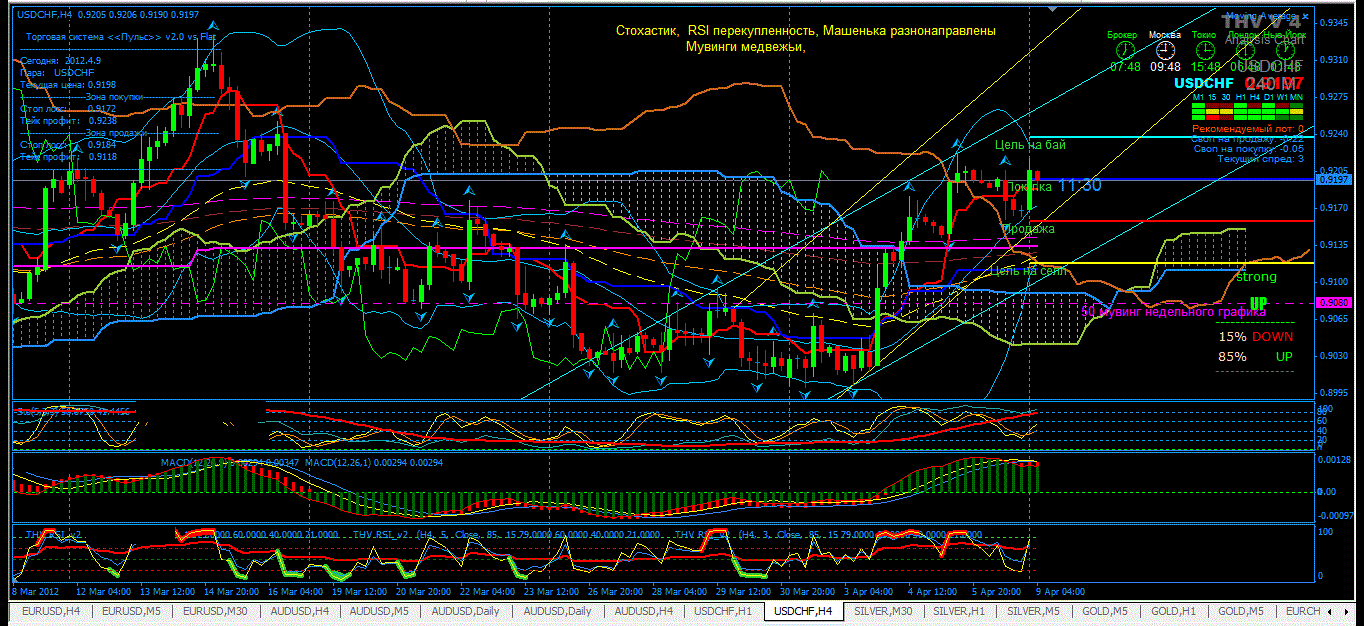
Task: Click the stop loss value 0.9184
Action: [102, 144]
